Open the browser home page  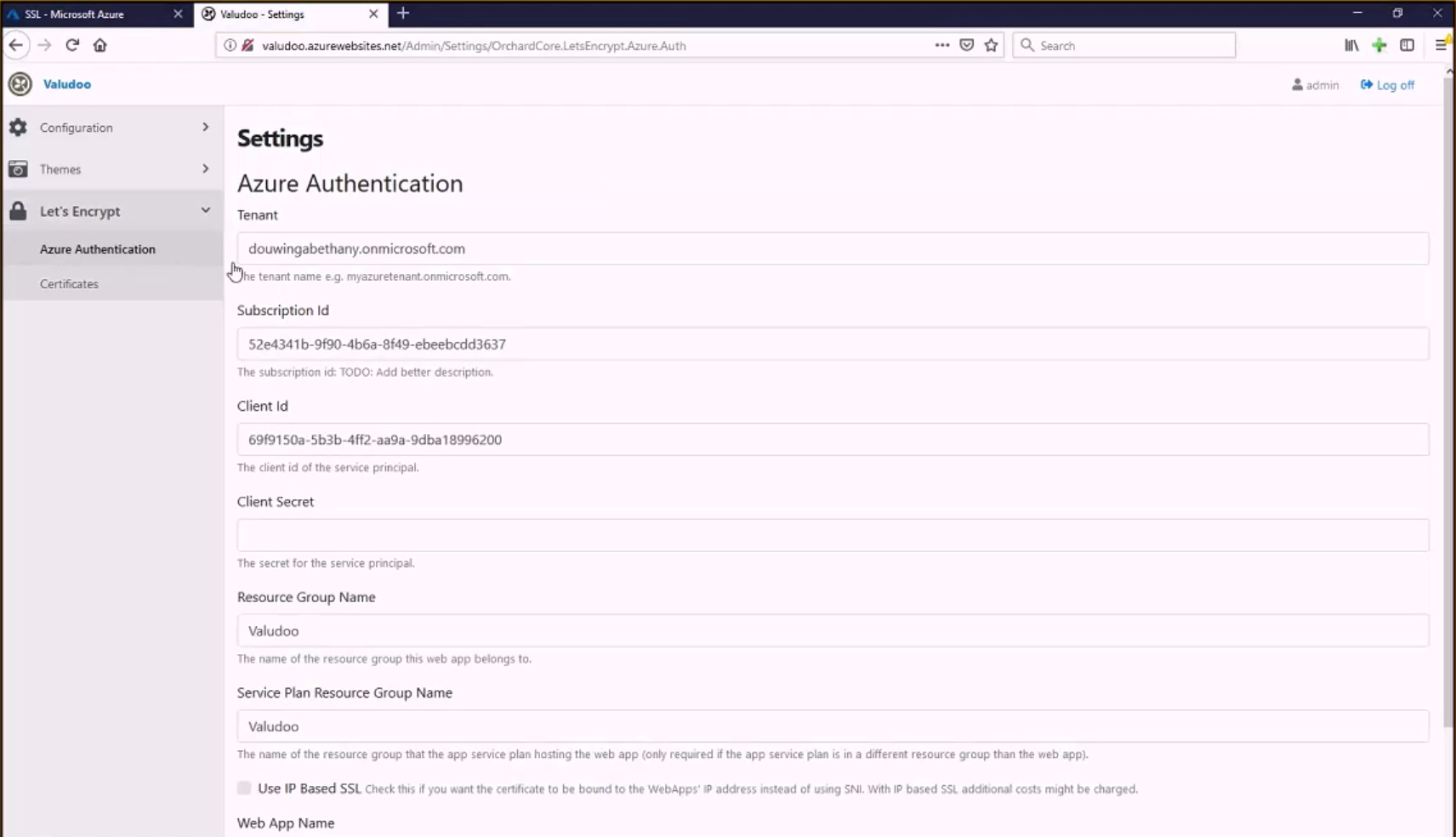click(x=100, y=45)
